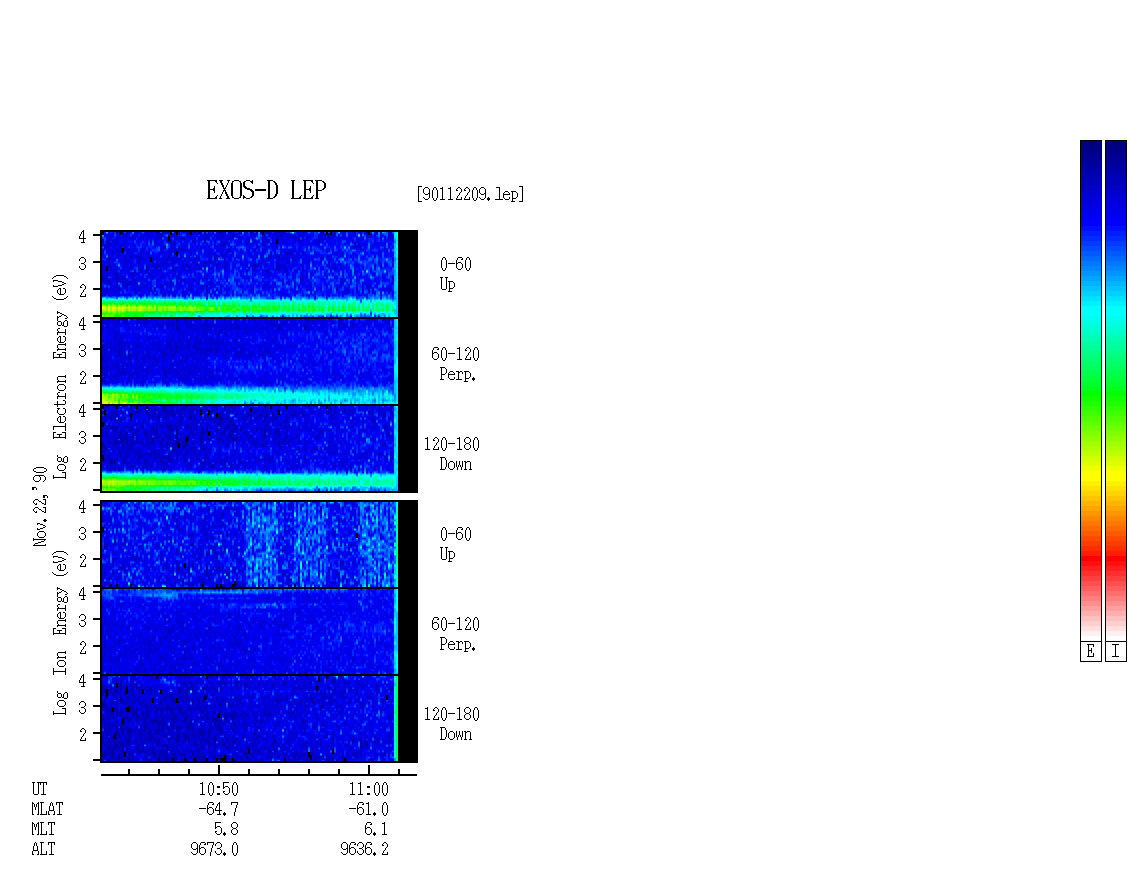Click the MLT value 5.8
Viewport: 1130px width, 875px height.
click(x=226, y=830)
